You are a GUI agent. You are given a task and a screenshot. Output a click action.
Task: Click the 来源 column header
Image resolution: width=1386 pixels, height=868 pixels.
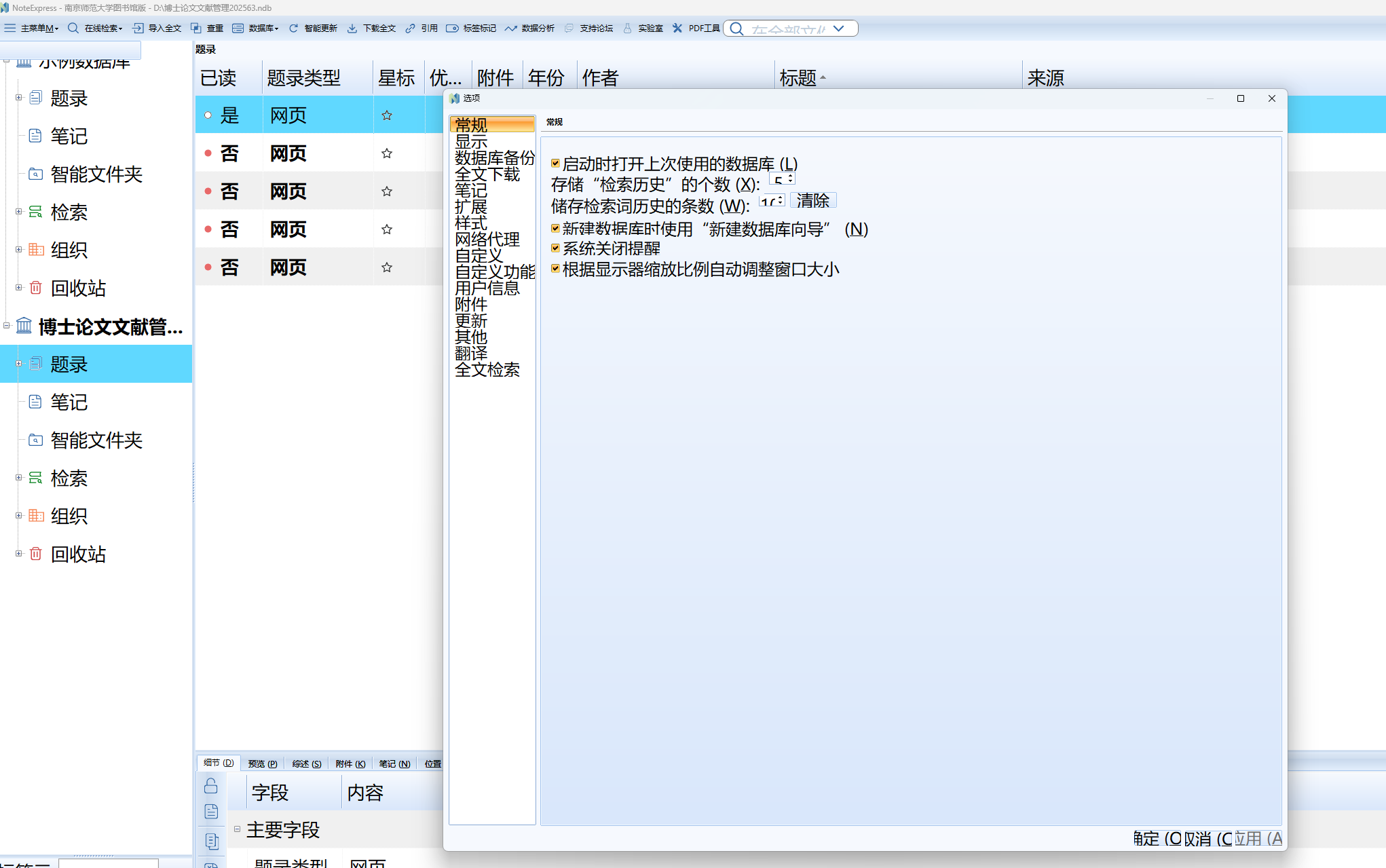(x=1045, y=77)
